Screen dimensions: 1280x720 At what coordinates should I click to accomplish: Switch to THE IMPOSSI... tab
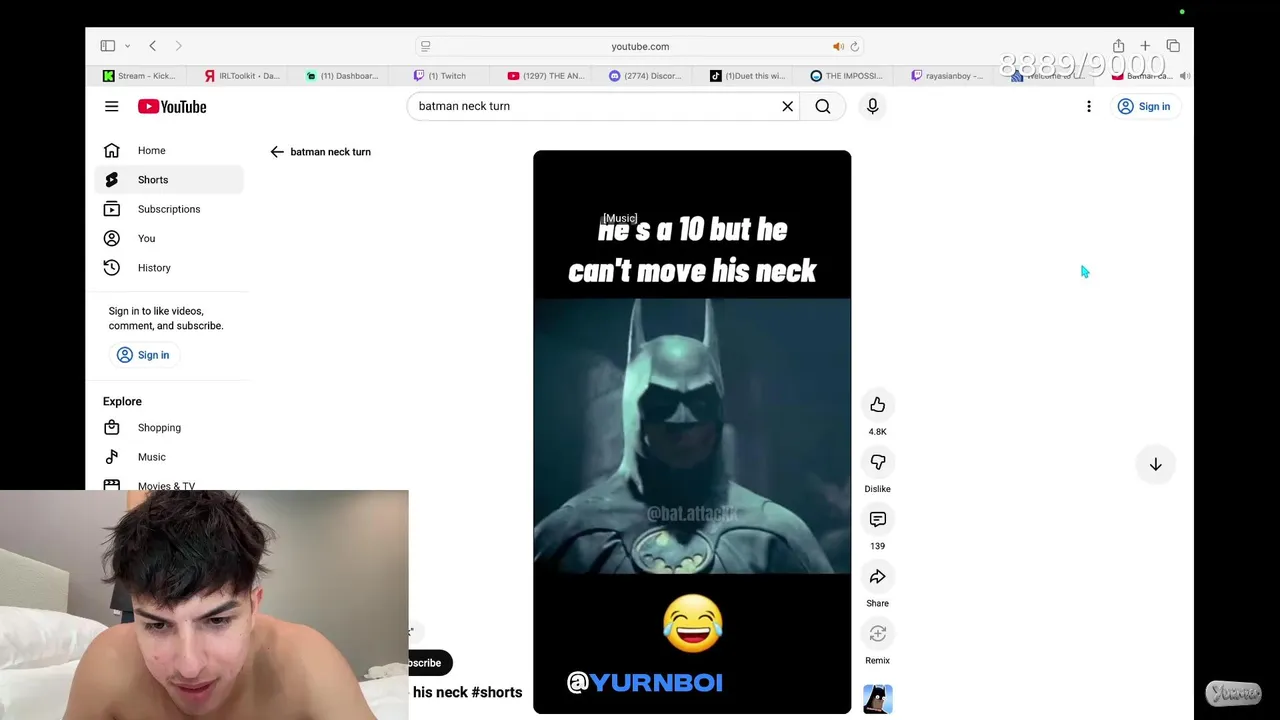[x=848, y=76]
